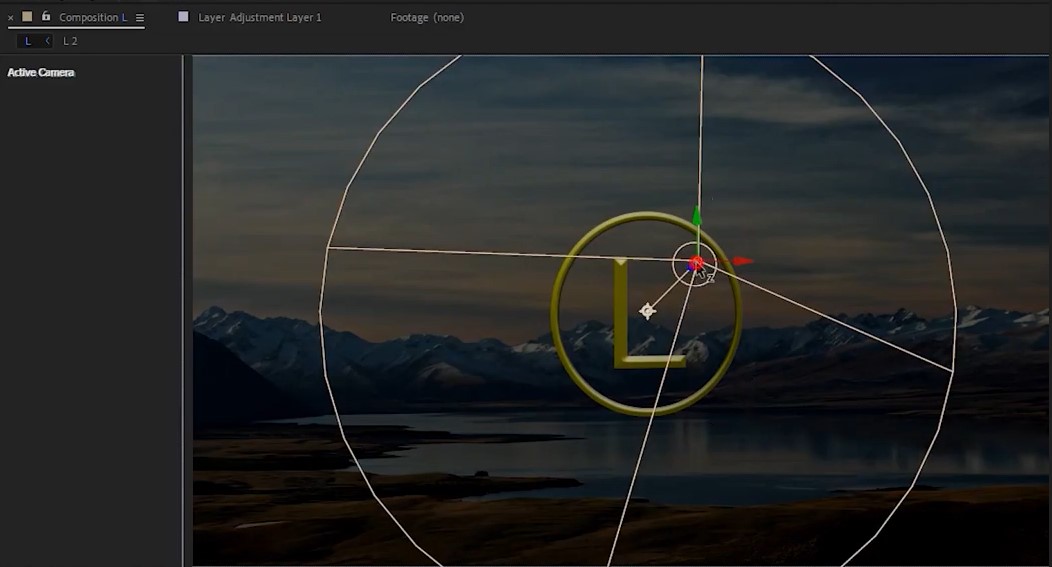Click the Active Camera view label
This screenshot has height=567, width=1052.
point(41,72)
